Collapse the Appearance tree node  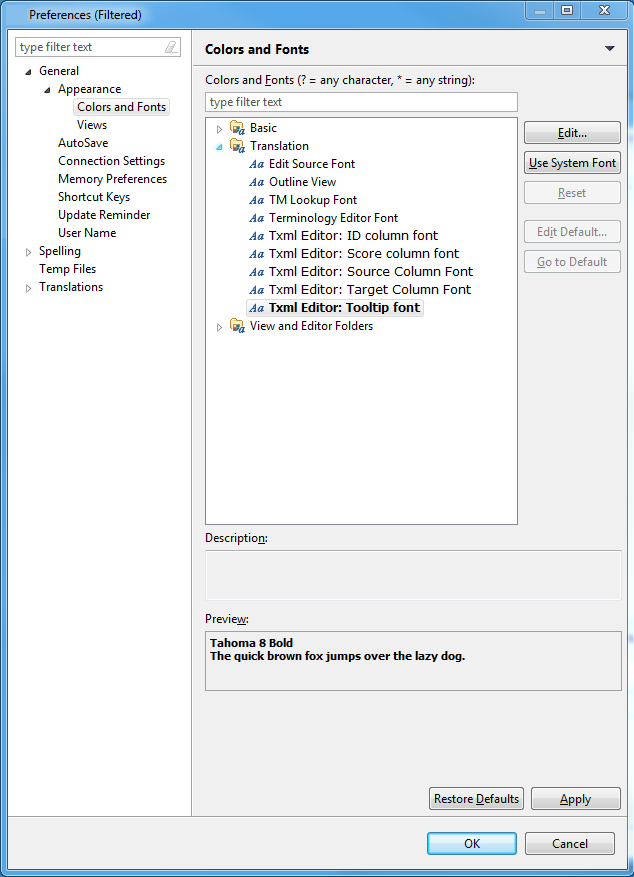47,90
